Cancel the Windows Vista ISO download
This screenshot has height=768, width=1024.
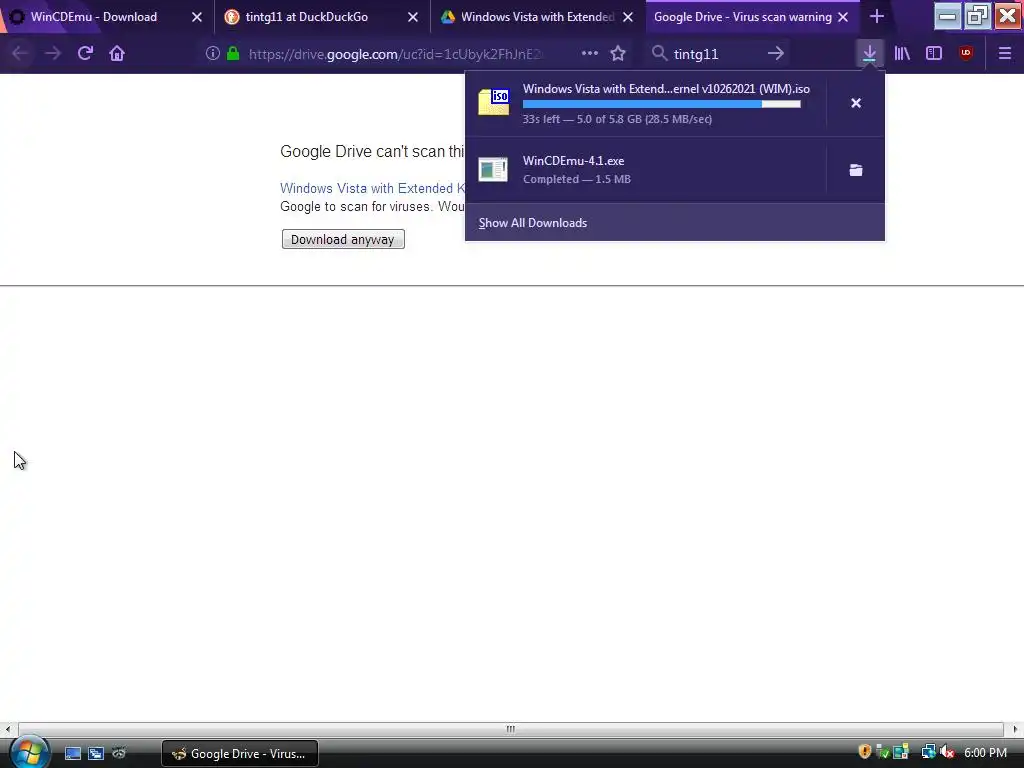(x=856, y=103)
